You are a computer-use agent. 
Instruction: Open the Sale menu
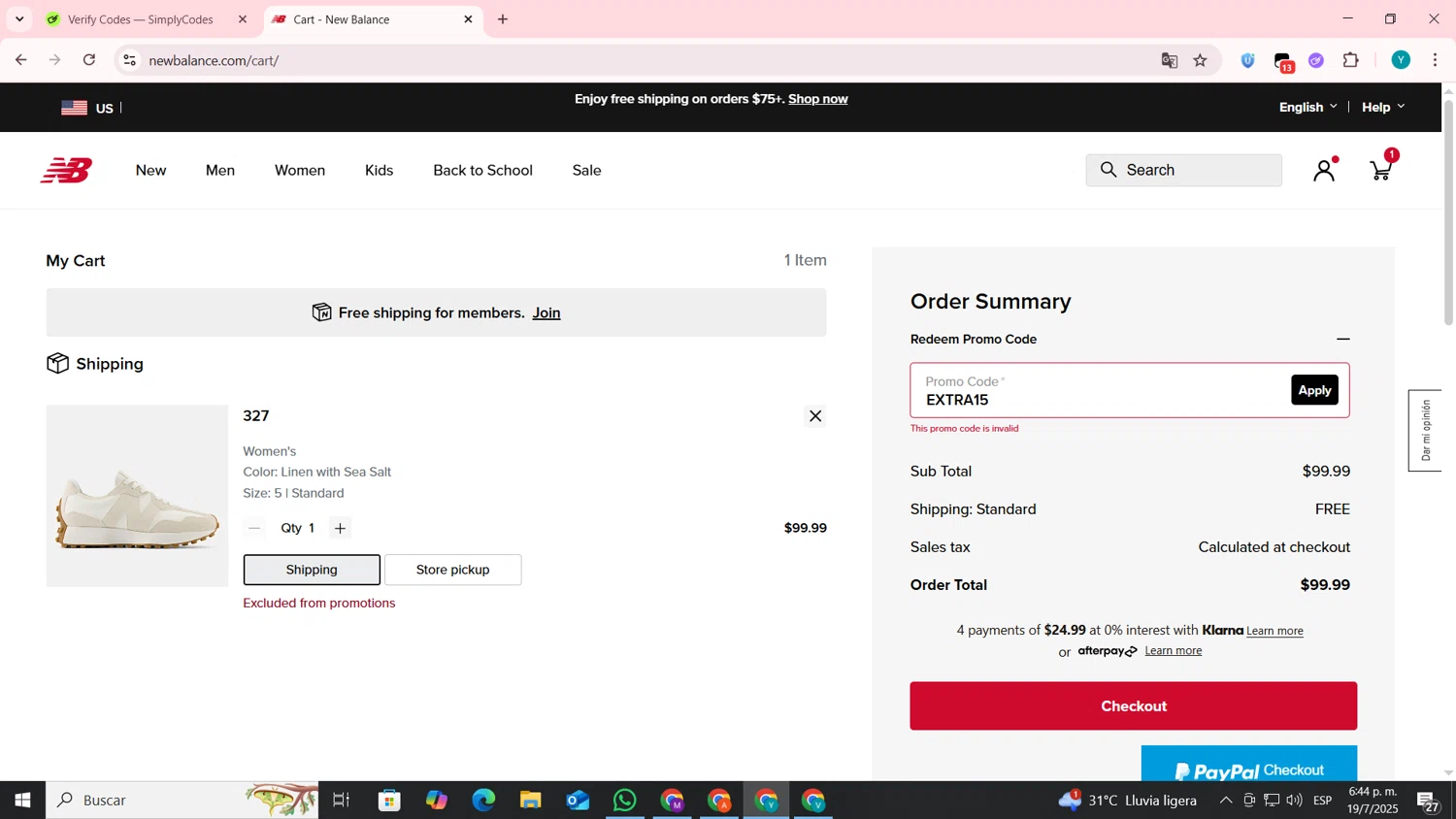tap(586, 171)
